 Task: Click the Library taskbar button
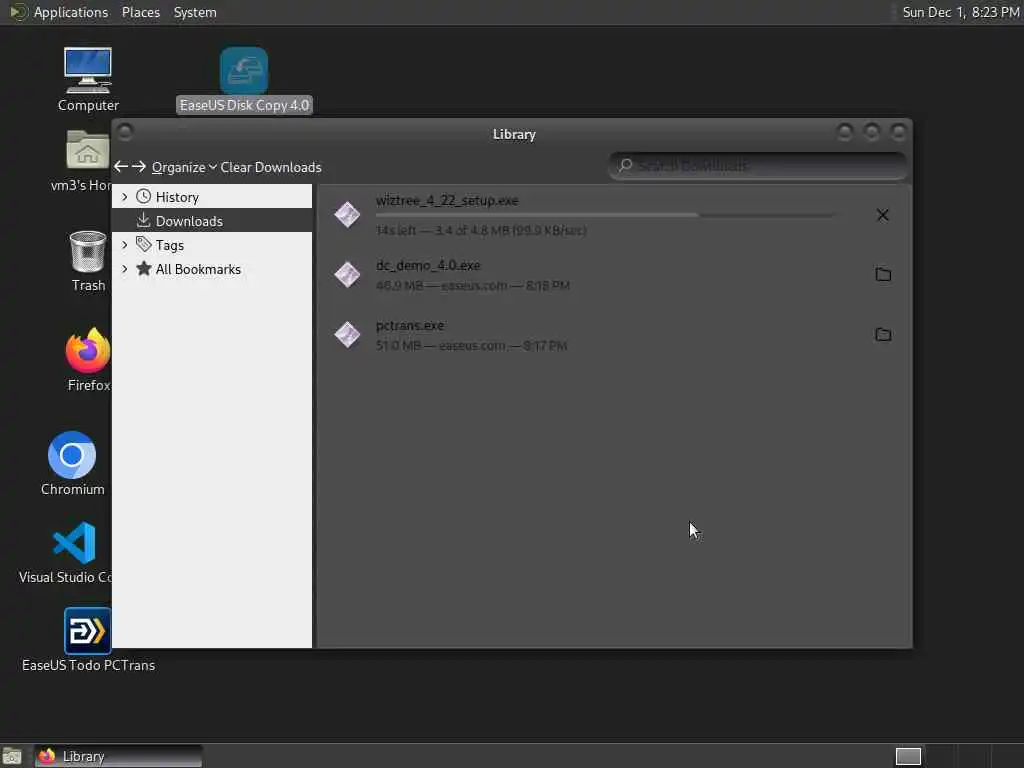[x=118, y=756]
